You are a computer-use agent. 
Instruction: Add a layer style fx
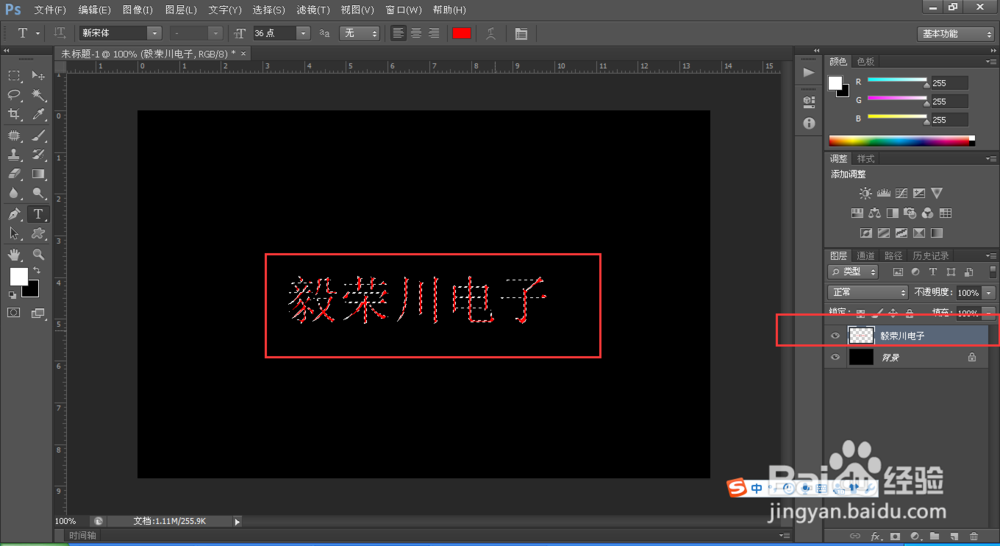(x=876, y=536)
